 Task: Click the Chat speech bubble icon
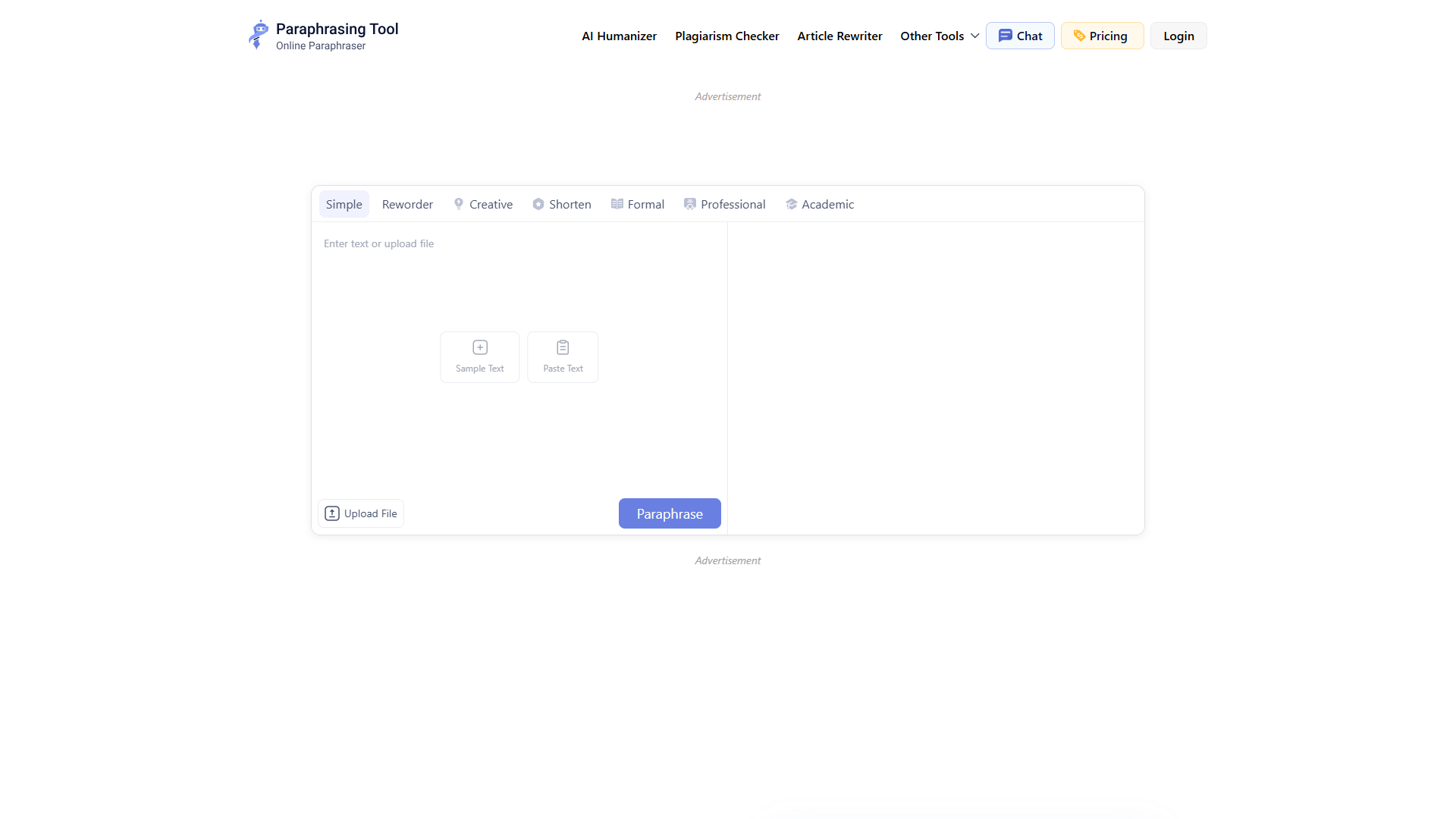click(x=1006, y=36)
